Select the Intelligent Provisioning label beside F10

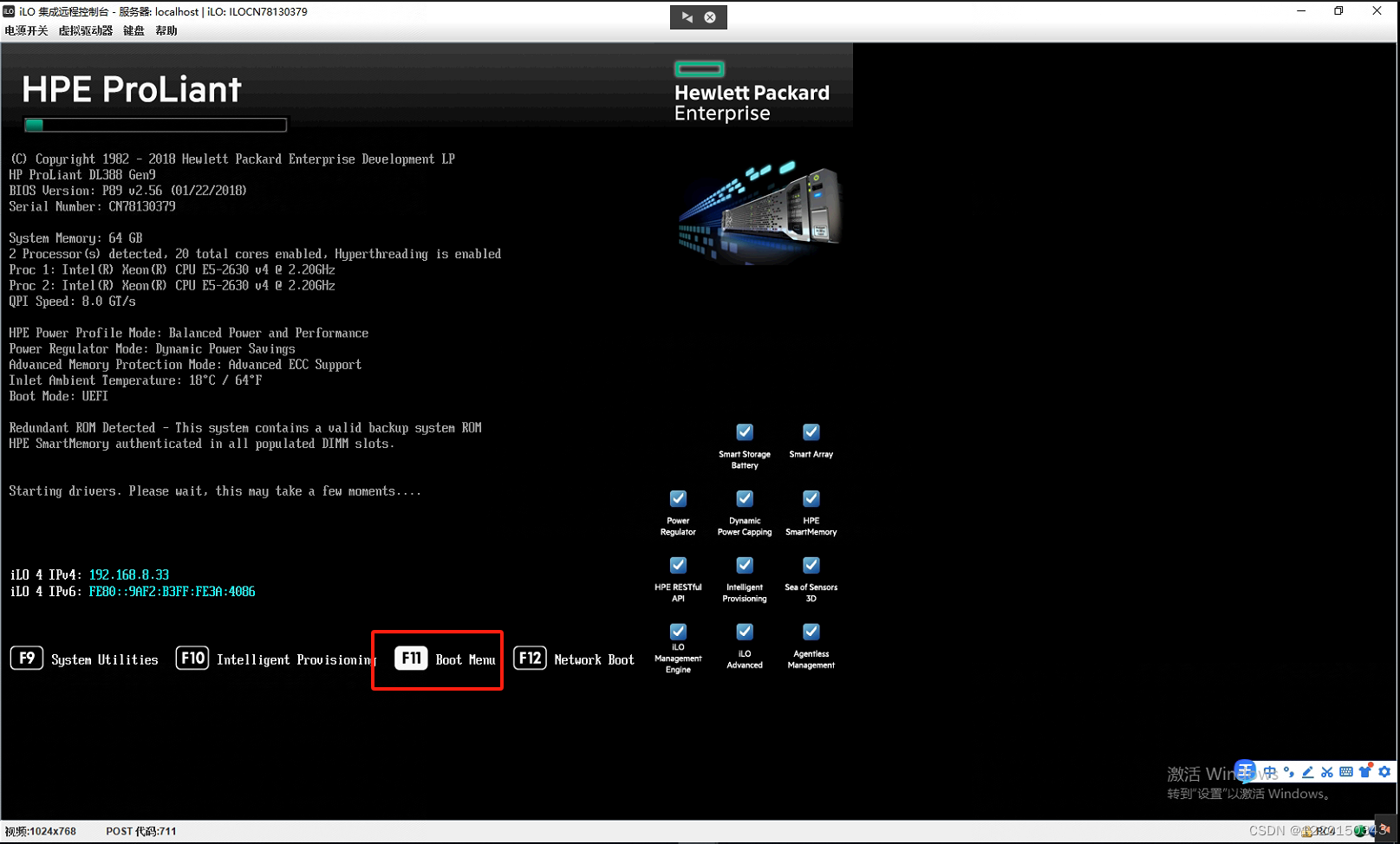pyautogui.click(x=296, y=659)
